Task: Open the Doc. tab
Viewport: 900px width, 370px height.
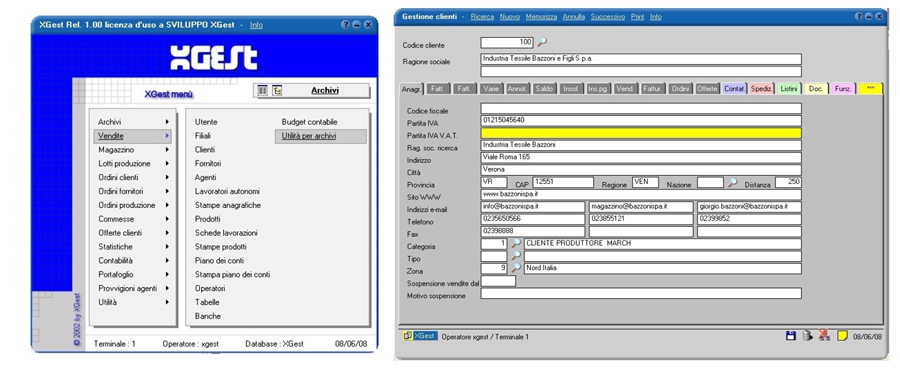Action: point(816,89)
